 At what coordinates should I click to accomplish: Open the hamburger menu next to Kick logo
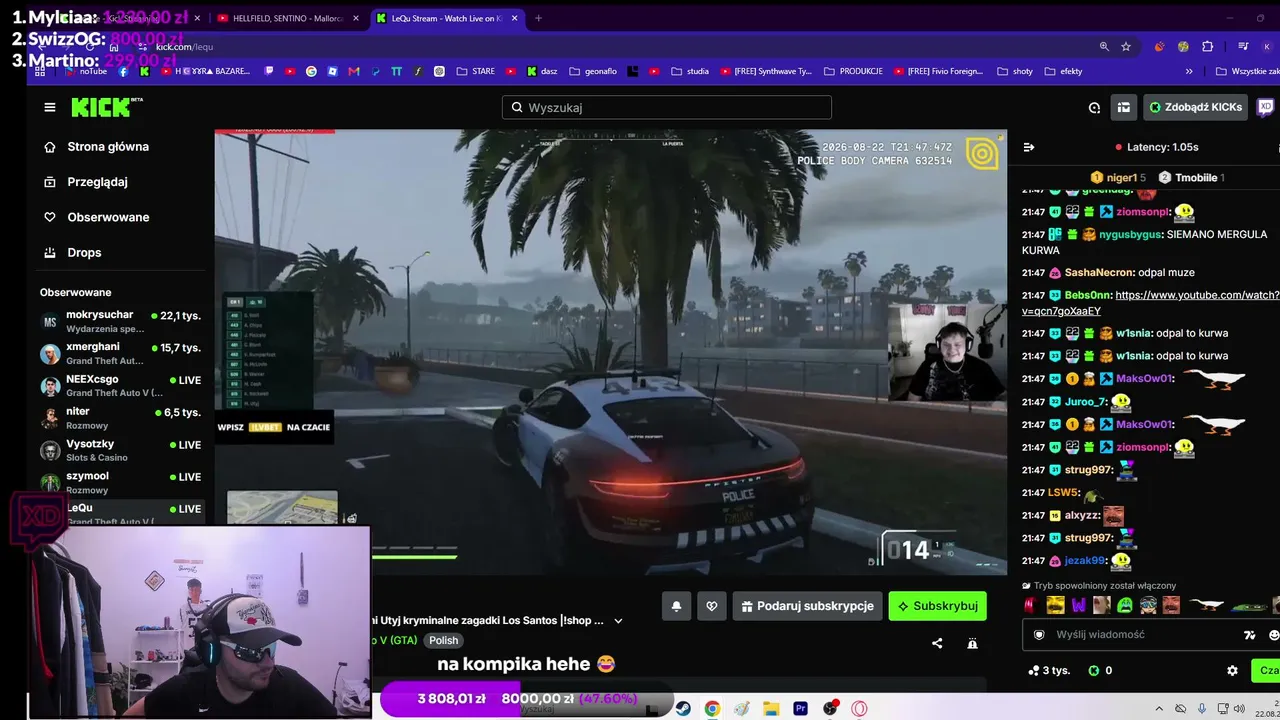coord(50,107)
